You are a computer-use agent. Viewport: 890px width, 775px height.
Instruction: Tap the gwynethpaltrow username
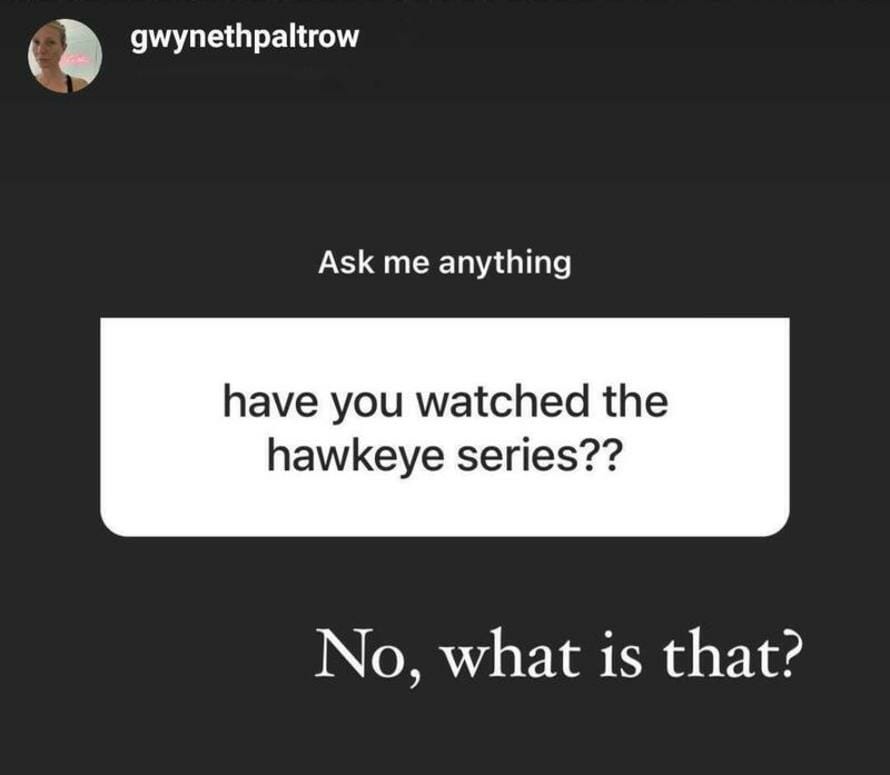(245, 37)
